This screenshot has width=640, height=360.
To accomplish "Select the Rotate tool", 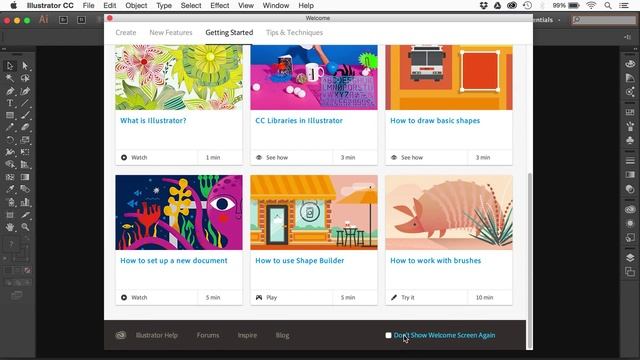I will 10,140.
